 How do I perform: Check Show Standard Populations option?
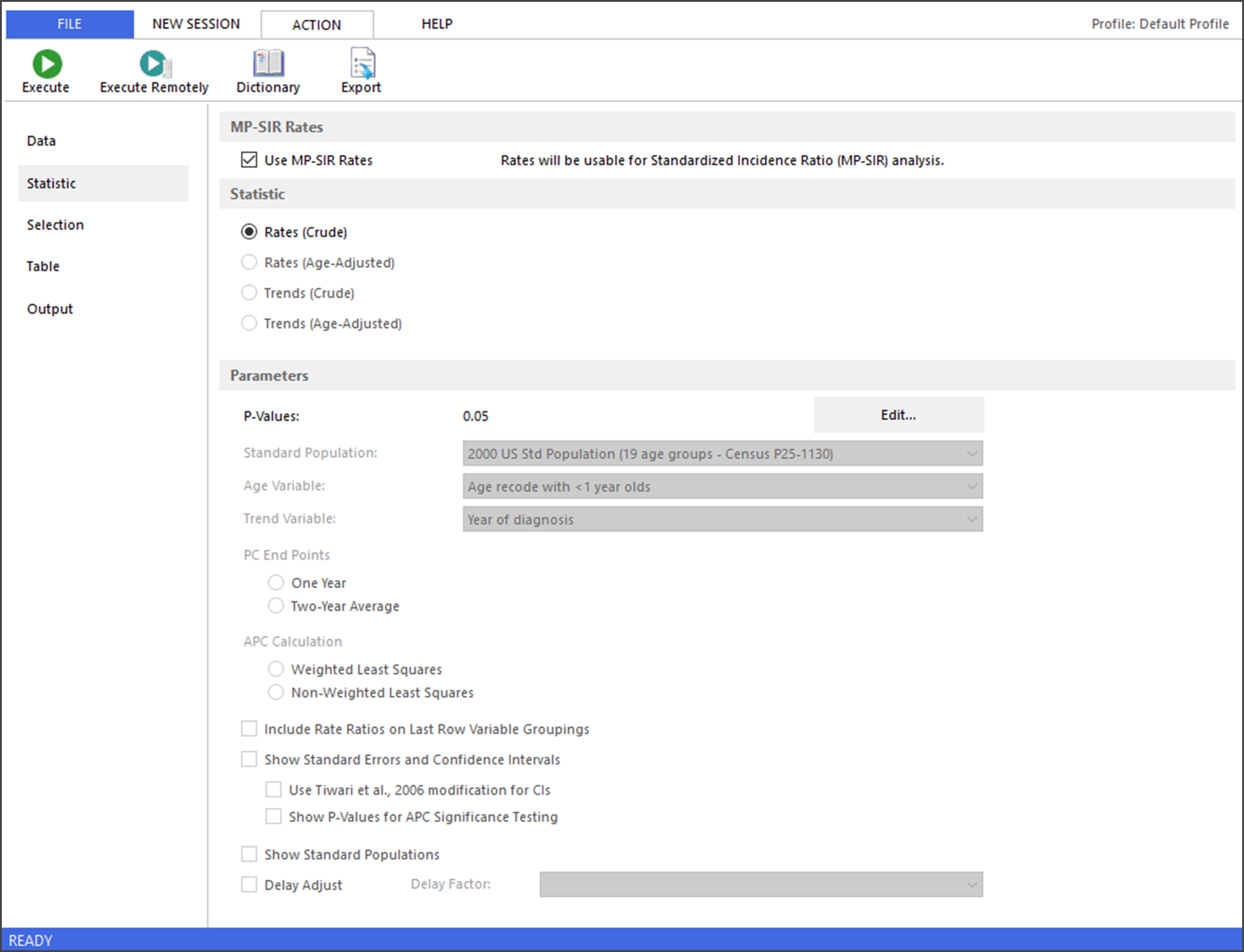pos(249,855)
